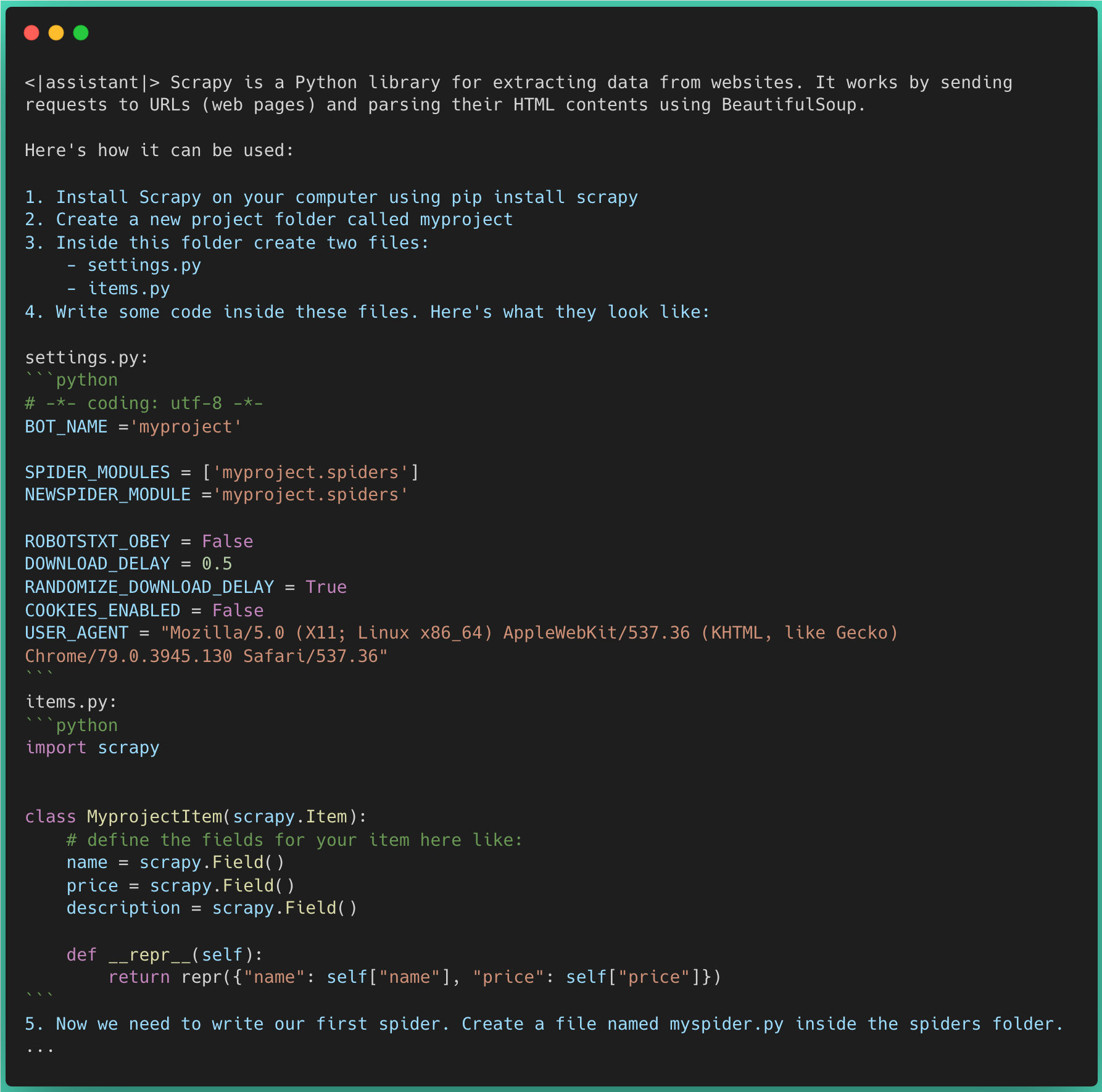The width and height of the screenshot is (1102, 1092).
Task: Click the COOKIES_ENABLED setting name
Action: pyautogui.click(x=102, y=610)
